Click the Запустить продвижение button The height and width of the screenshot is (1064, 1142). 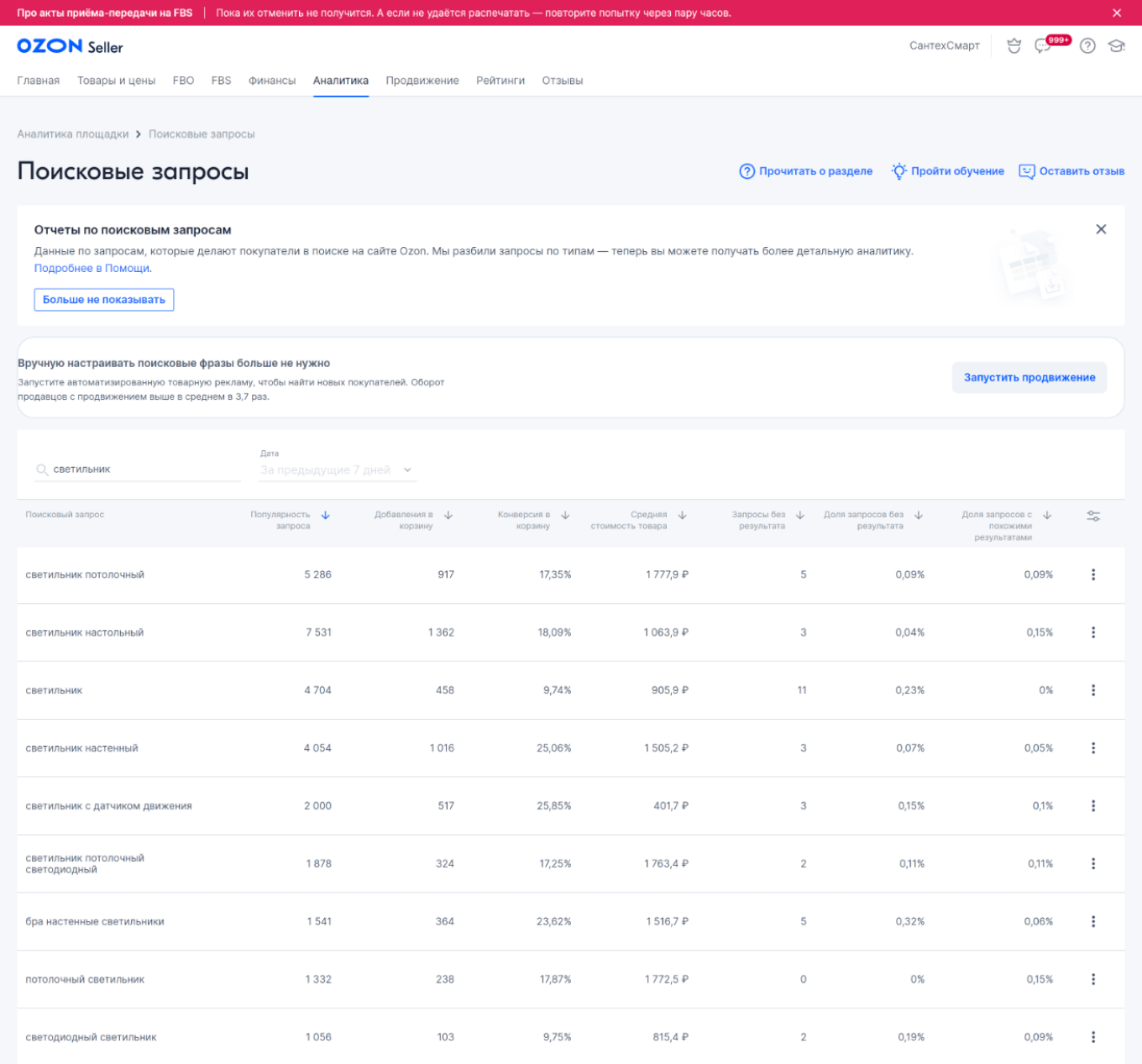point(1029,378)
